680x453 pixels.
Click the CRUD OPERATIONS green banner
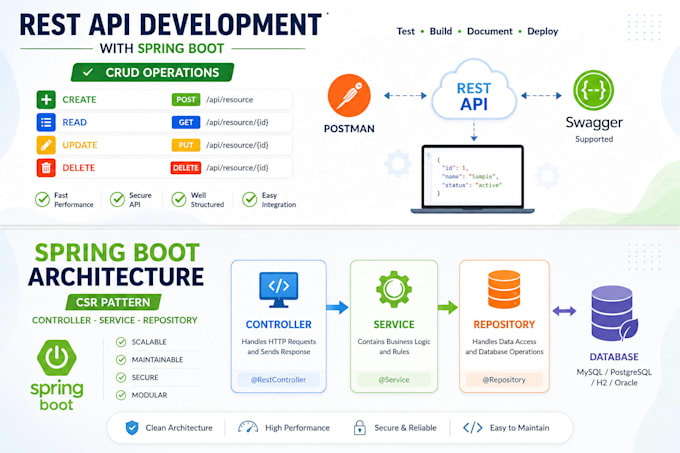point(153,72)
